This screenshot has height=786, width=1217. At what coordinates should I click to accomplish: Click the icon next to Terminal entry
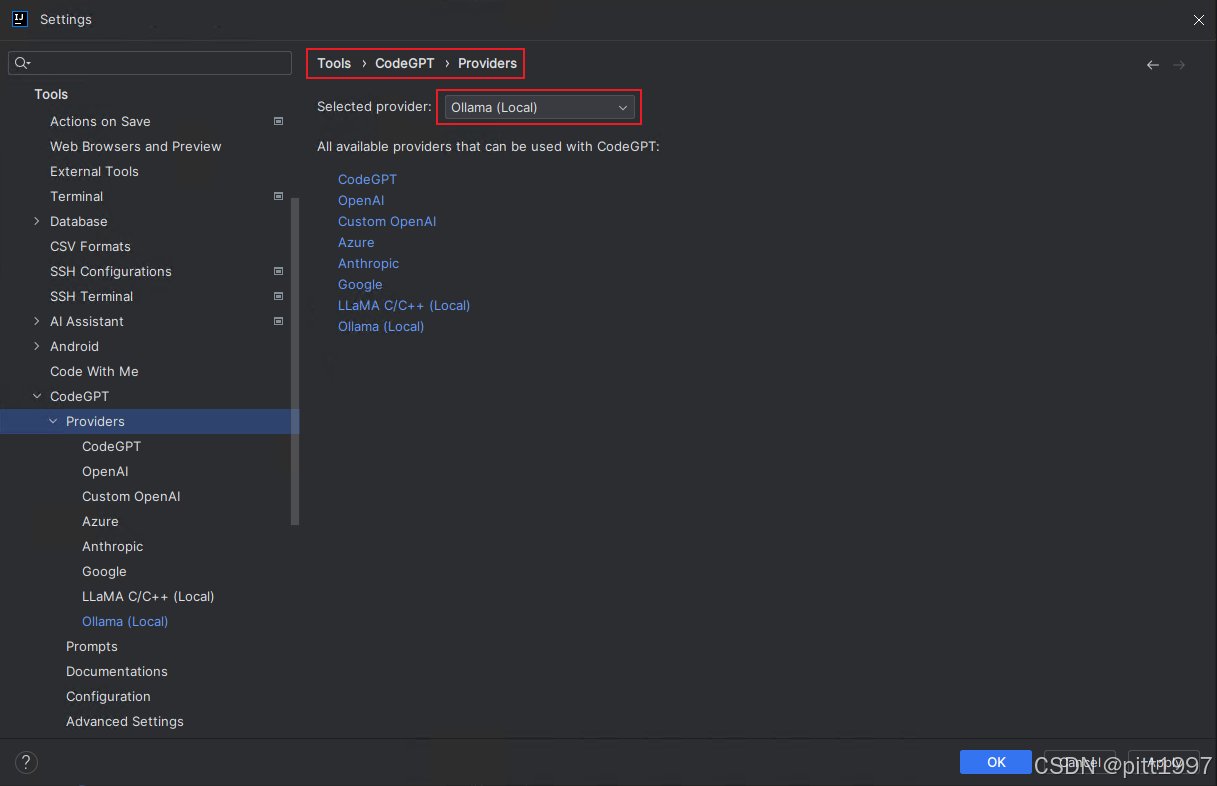click(x=278, y=196)
